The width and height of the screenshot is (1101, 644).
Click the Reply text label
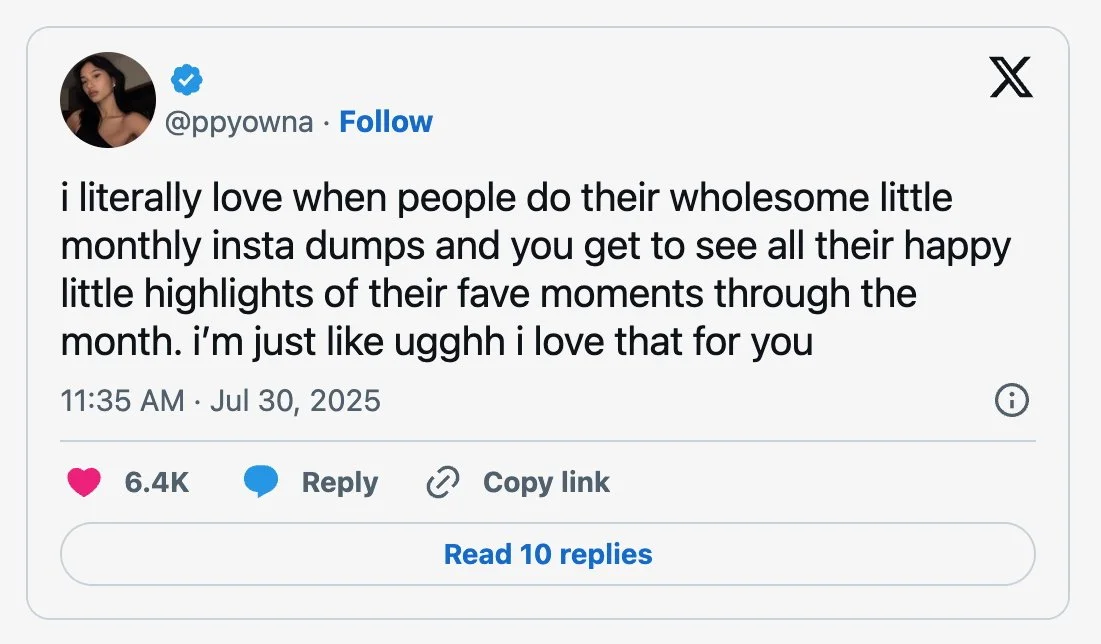[339, 482]
